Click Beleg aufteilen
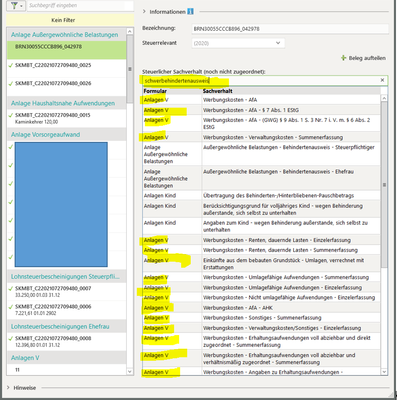397x400 pixels. 367,58
